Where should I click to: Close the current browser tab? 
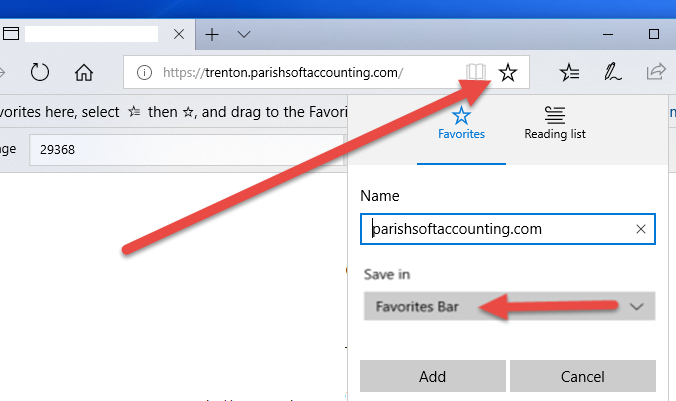179,34
